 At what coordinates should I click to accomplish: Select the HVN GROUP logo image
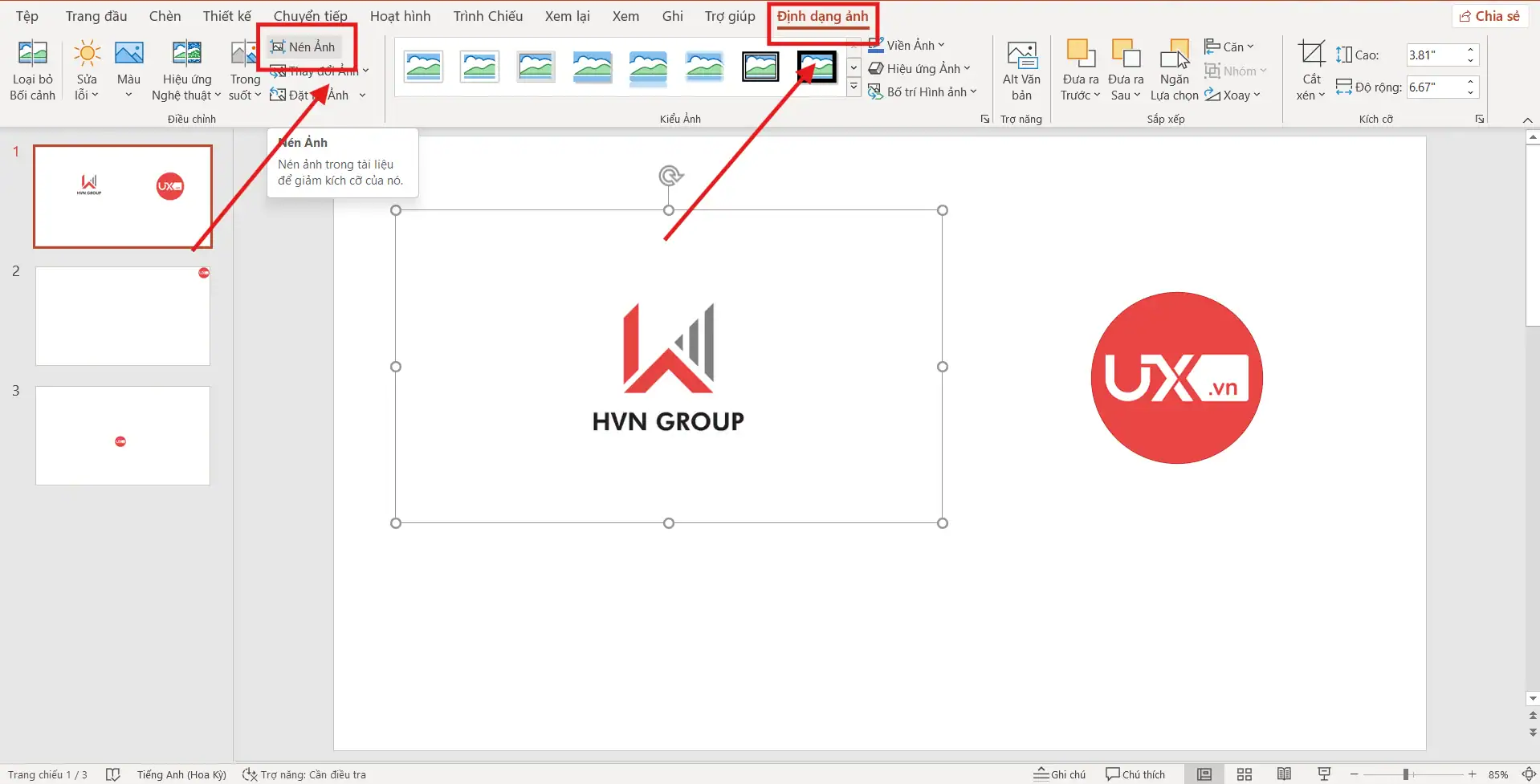[x=669, y=367]
